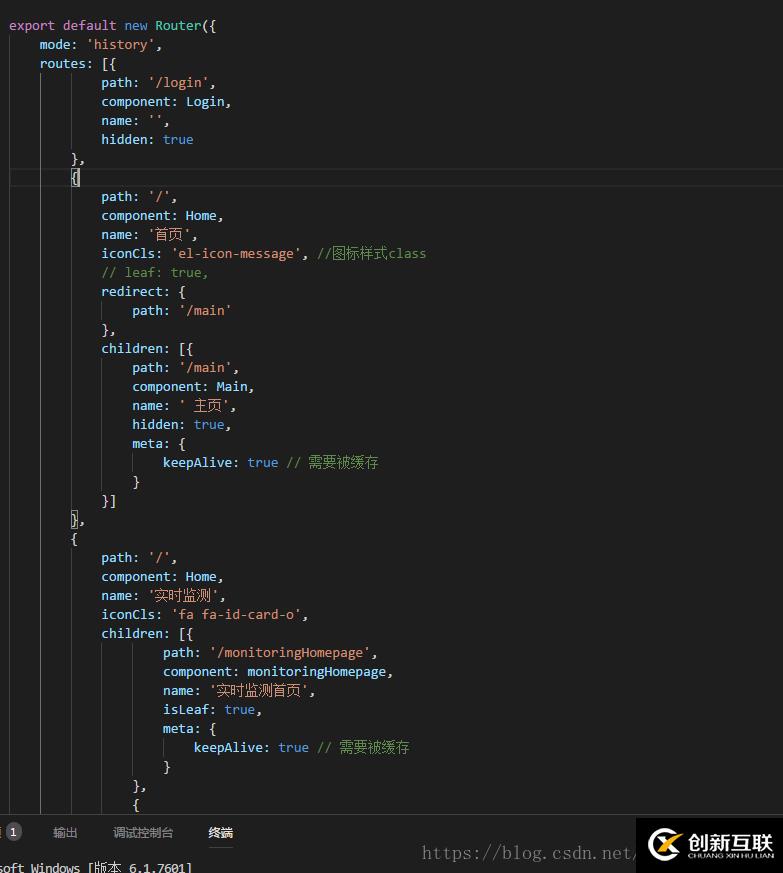The image size is (783, 873).
Task: Click the //图标样式class comment
Action: point(371,253)
